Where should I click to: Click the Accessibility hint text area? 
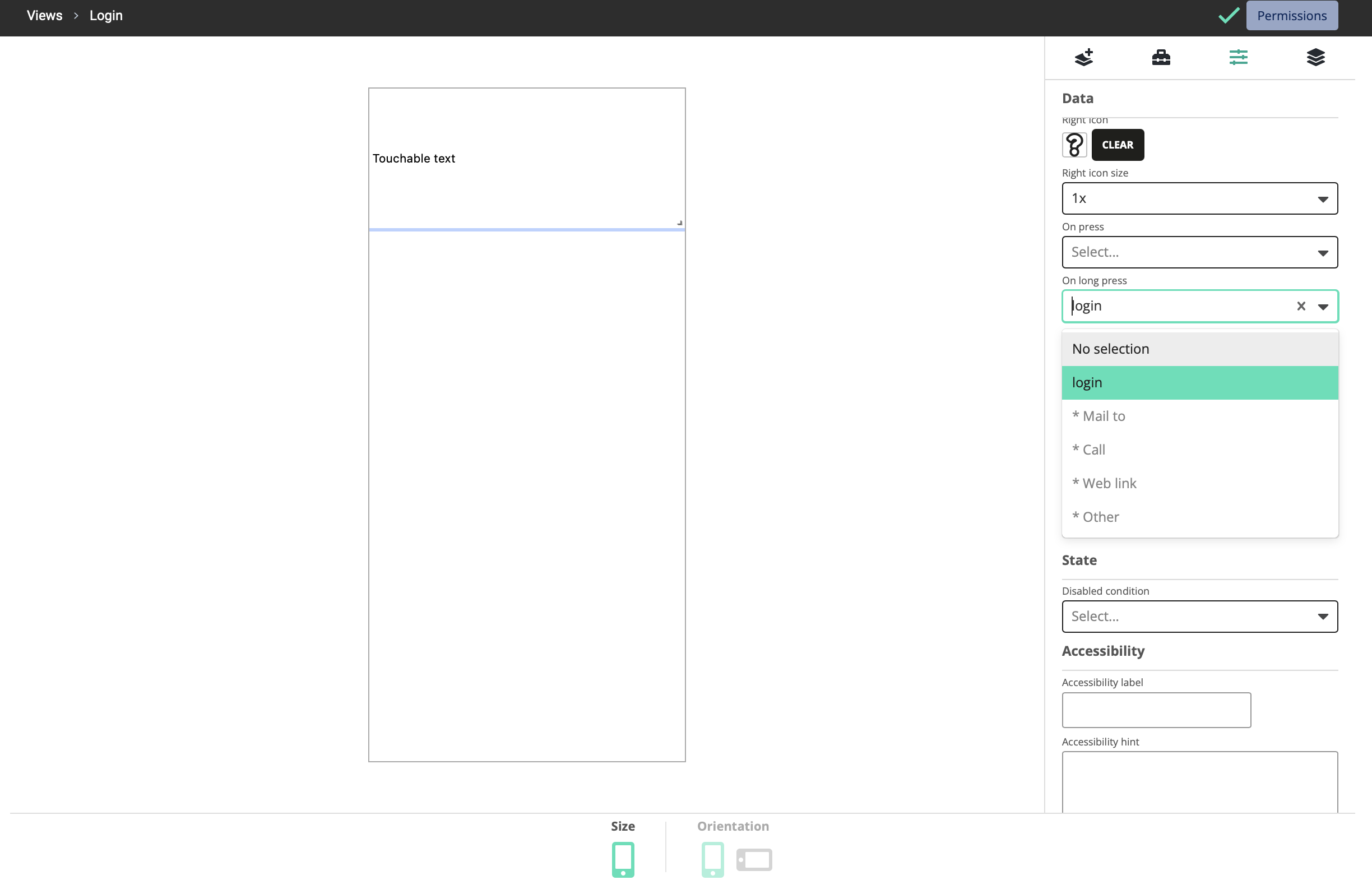(1199, 782)
